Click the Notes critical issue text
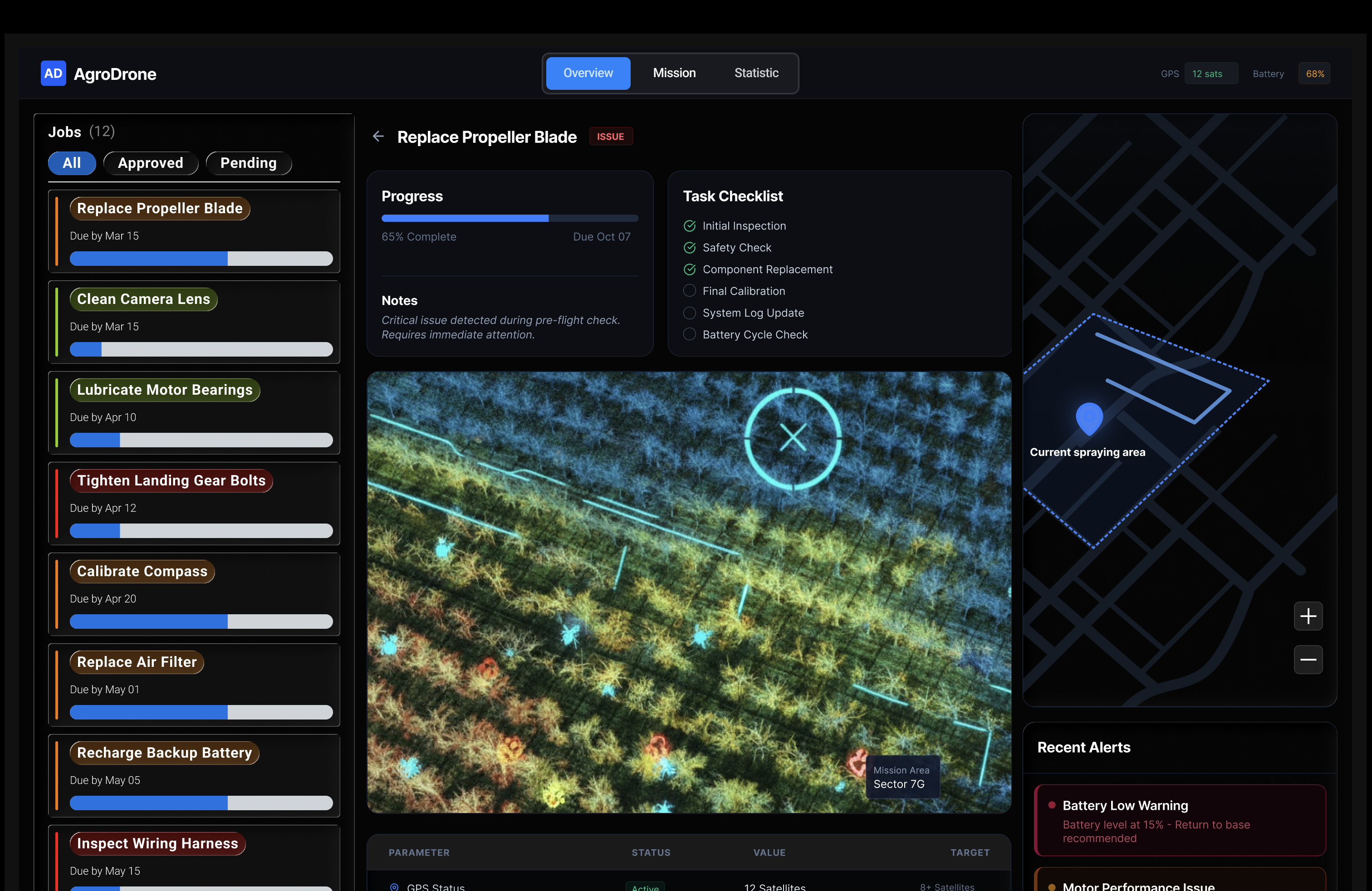1372x891 pixels. tap(500, 328)
